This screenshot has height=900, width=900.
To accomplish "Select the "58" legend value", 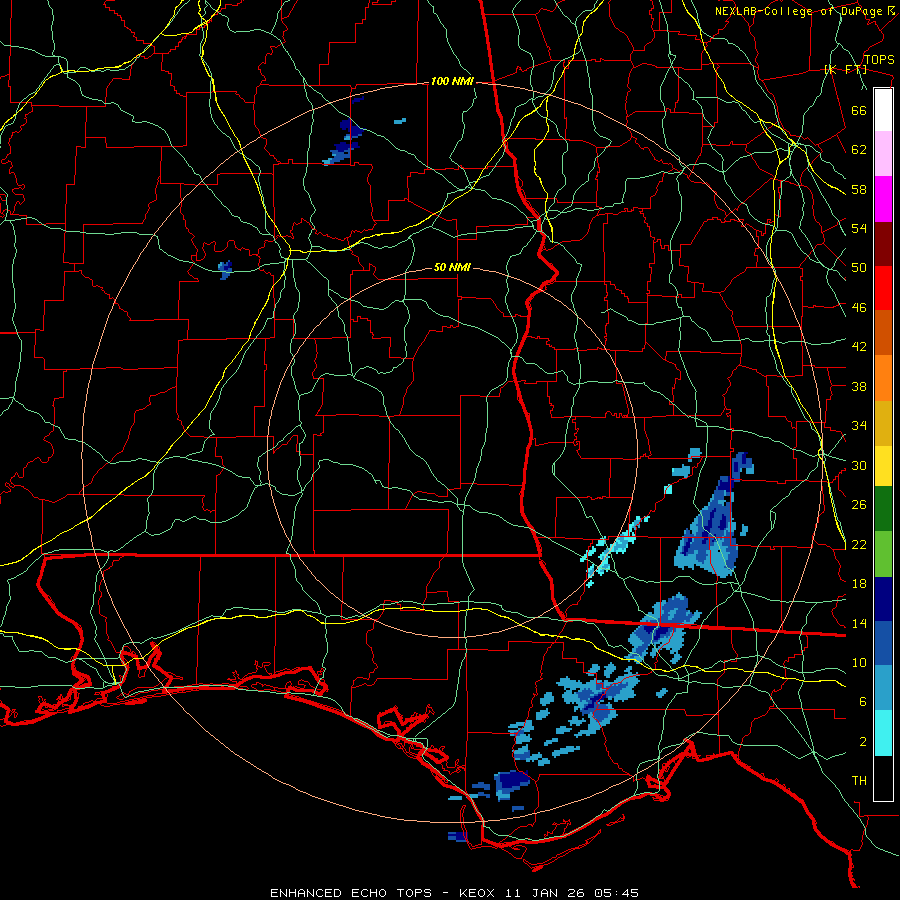I will 859,189.
